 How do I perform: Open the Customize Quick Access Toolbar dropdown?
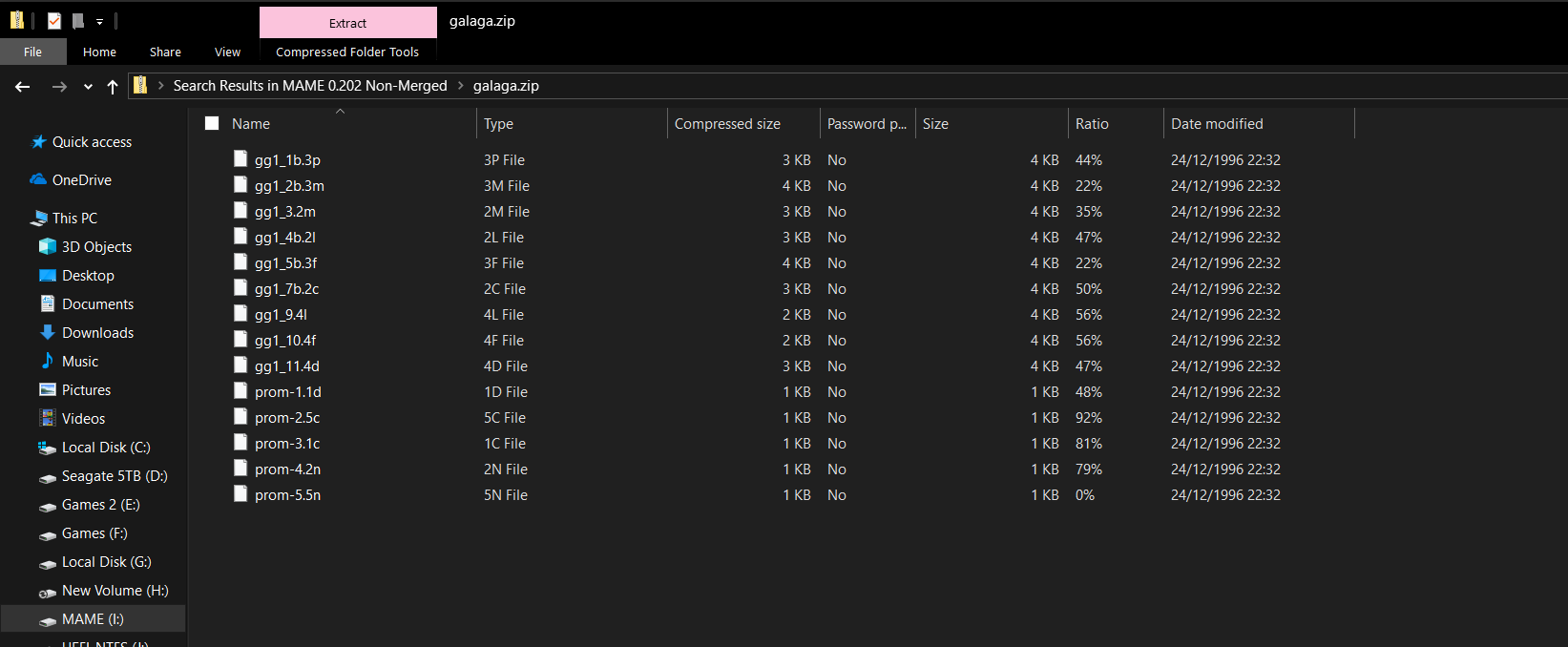[x=99, y=21]
